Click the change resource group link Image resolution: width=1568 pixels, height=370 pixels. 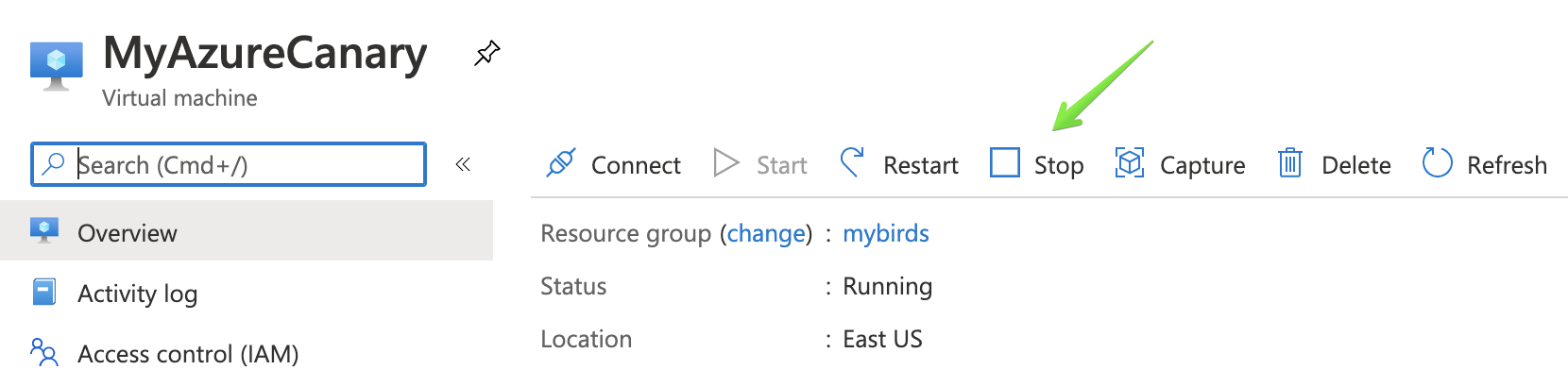(766, 233)
